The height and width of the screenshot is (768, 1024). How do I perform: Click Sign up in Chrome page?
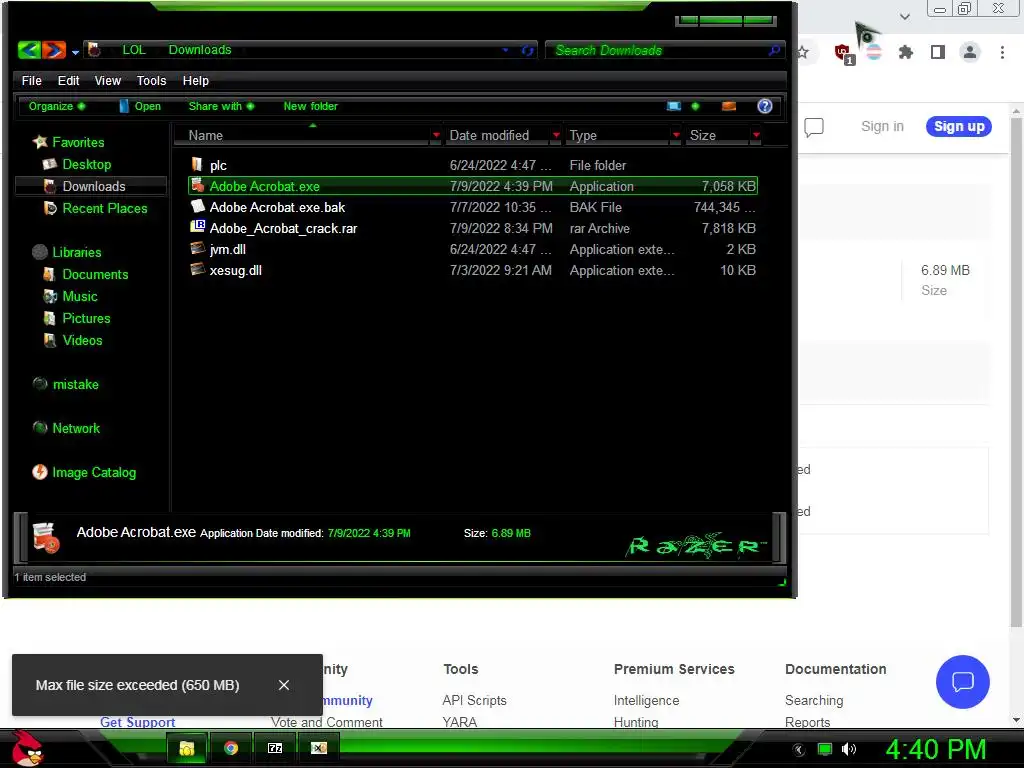pyautogui.click(x=959, y=126)
